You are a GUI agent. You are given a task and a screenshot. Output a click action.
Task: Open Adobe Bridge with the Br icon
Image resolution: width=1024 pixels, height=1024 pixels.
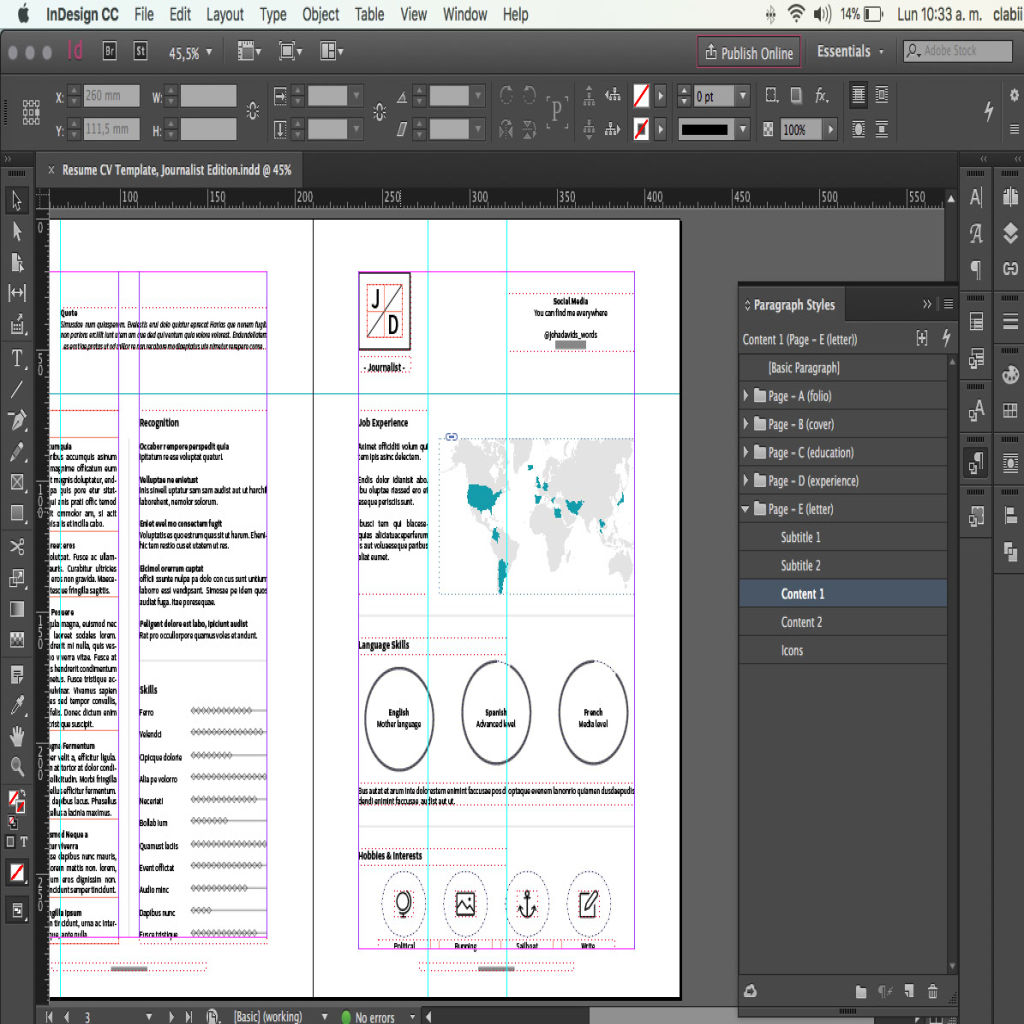pos(110,52)
